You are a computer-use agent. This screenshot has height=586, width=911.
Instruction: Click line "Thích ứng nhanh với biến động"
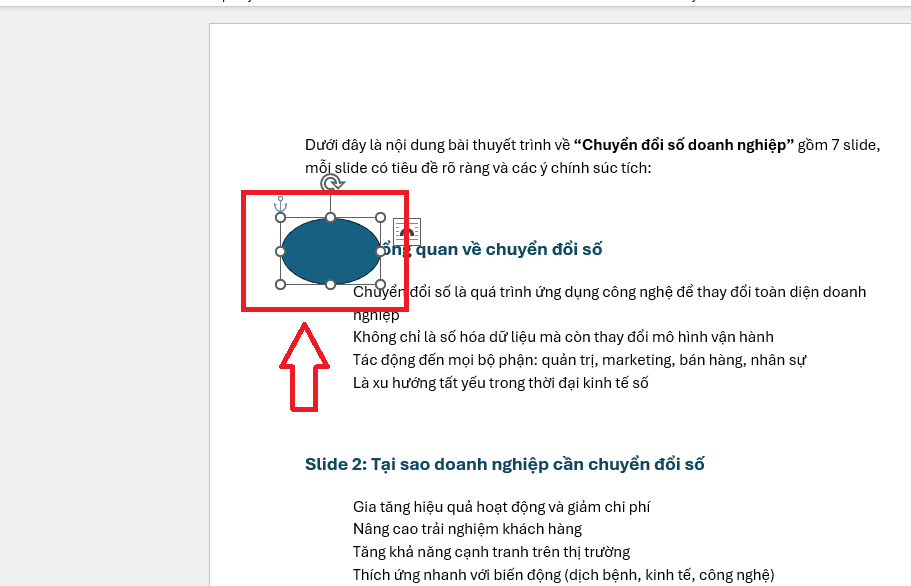point(564,575)
